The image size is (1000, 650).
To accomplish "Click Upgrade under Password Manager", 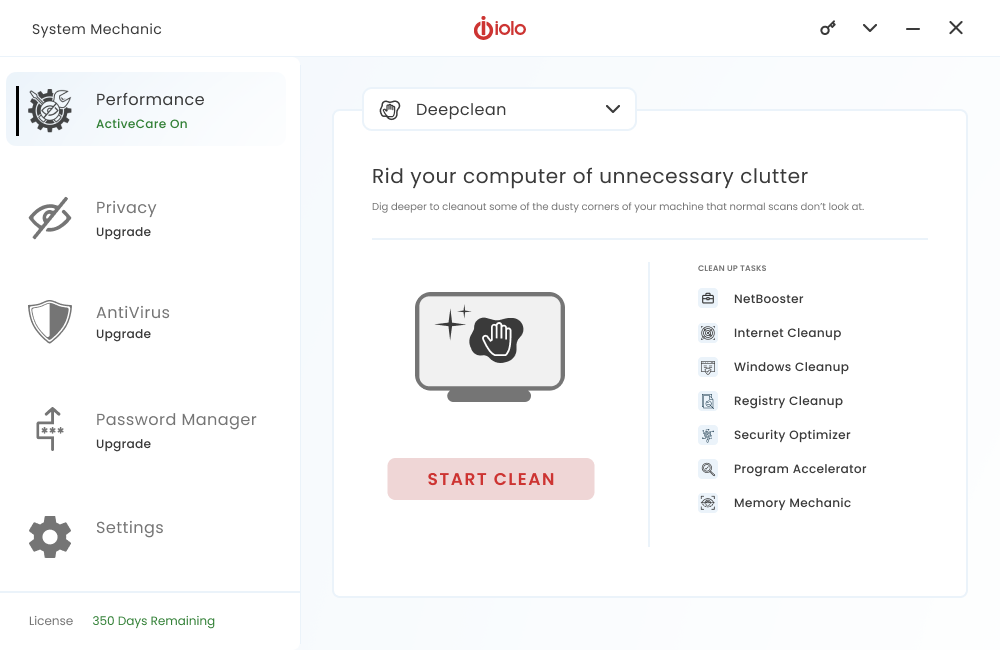I will [x=123, y=444].
